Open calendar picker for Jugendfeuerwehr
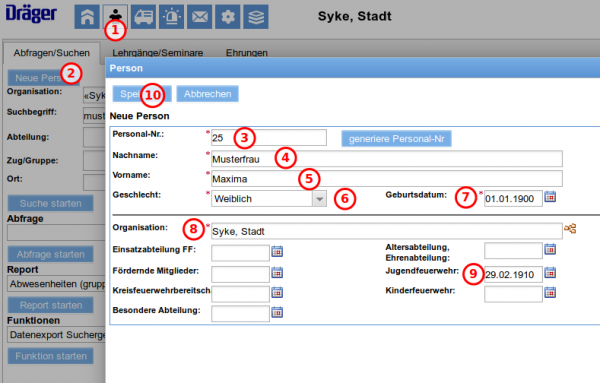Image resolution: width=600 pixels, height=383 pixels. (550, 273)
